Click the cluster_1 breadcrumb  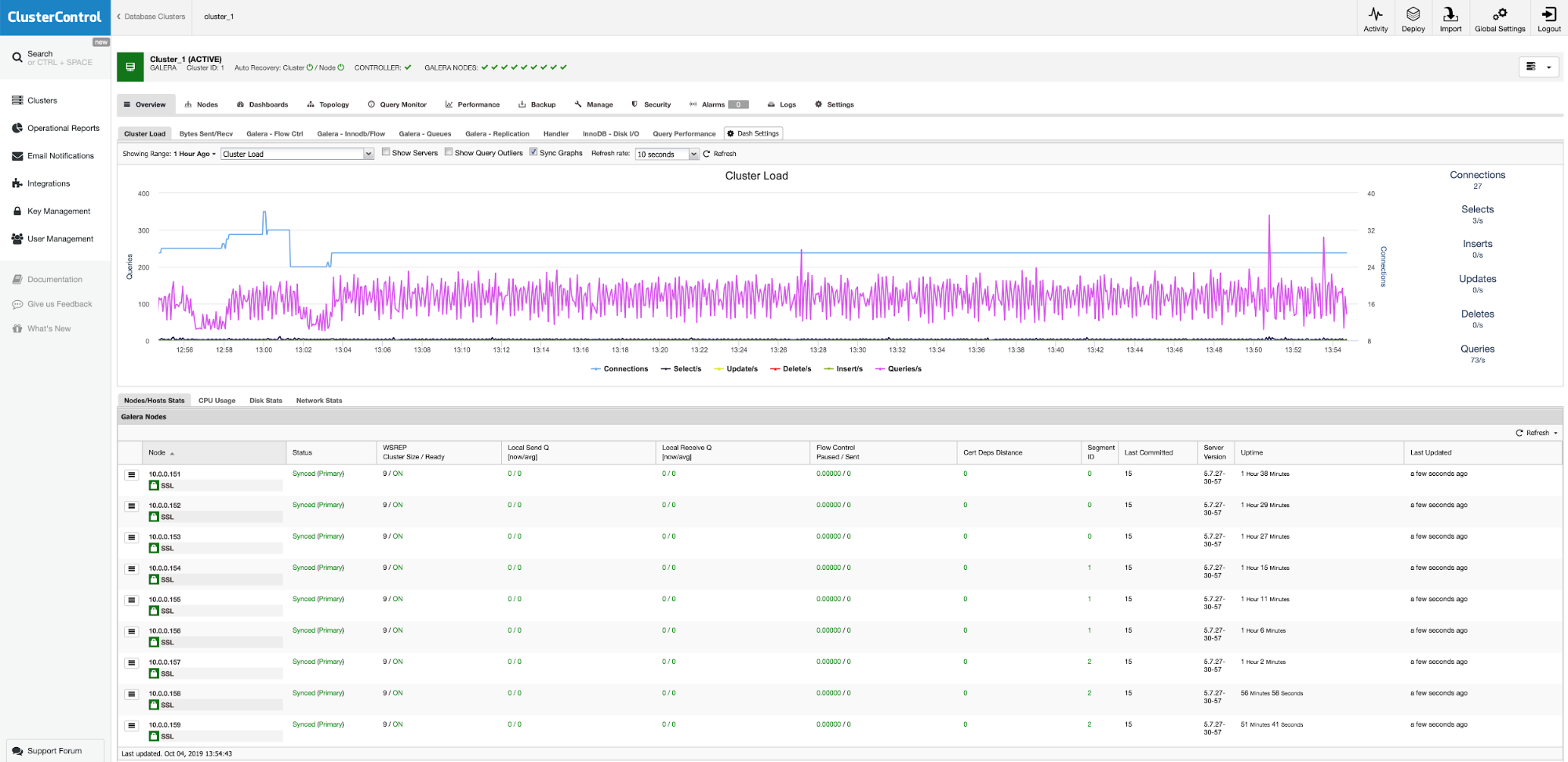(x=219, y=16)
